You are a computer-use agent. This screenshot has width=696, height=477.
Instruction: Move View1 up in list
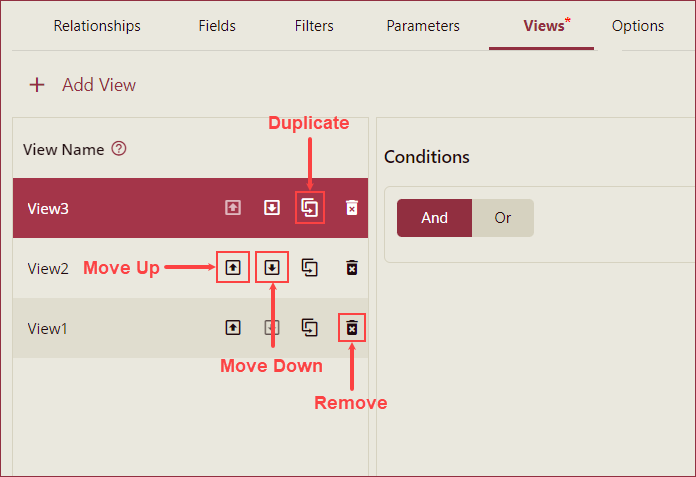tap(232, 327)
